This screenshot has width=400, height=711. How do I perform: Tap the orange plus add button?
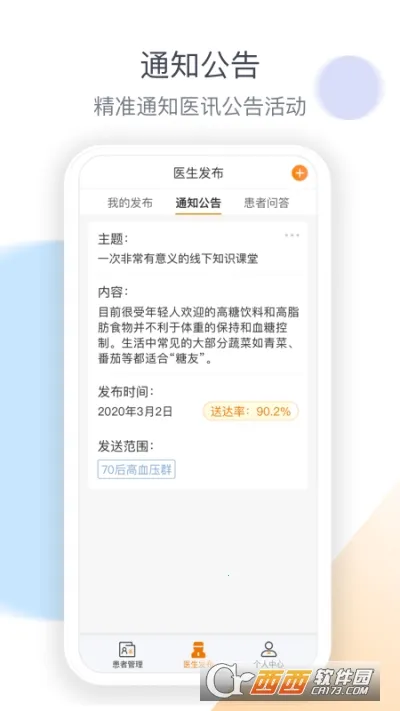pyautogui.click(x=299, y=173)
